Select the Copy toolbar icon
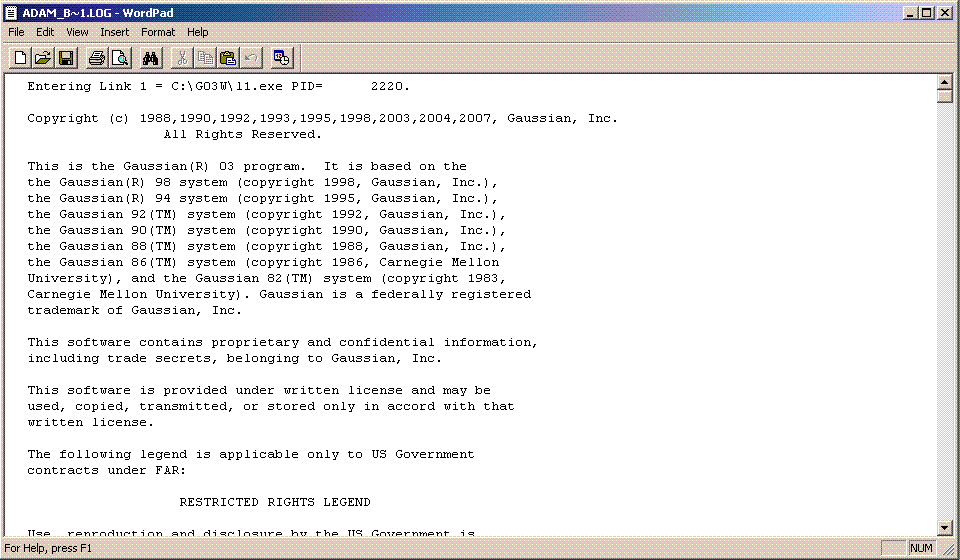Screen dimensions: 960x560 [205, 58]
